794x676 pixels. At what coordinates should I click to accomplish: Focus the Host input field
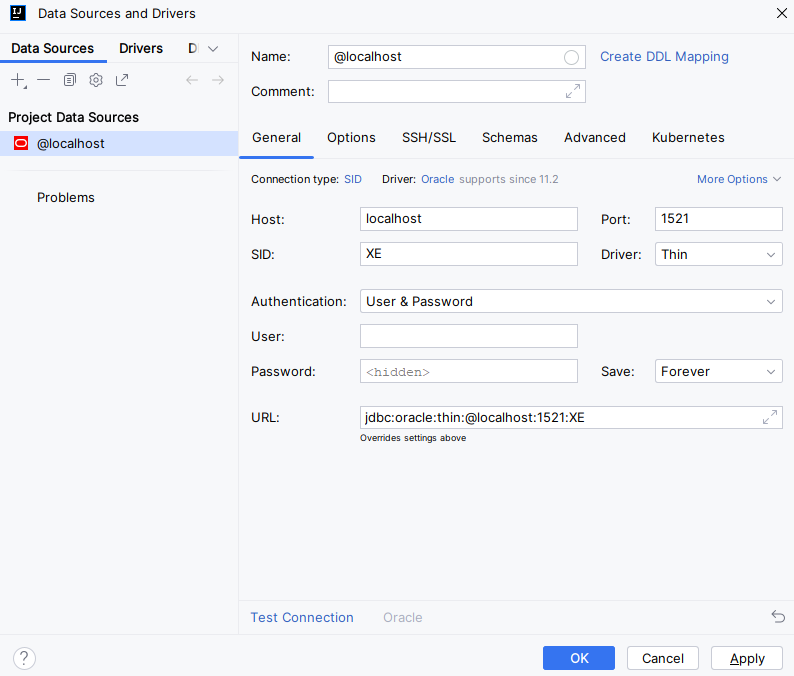(x=469, y=219)
